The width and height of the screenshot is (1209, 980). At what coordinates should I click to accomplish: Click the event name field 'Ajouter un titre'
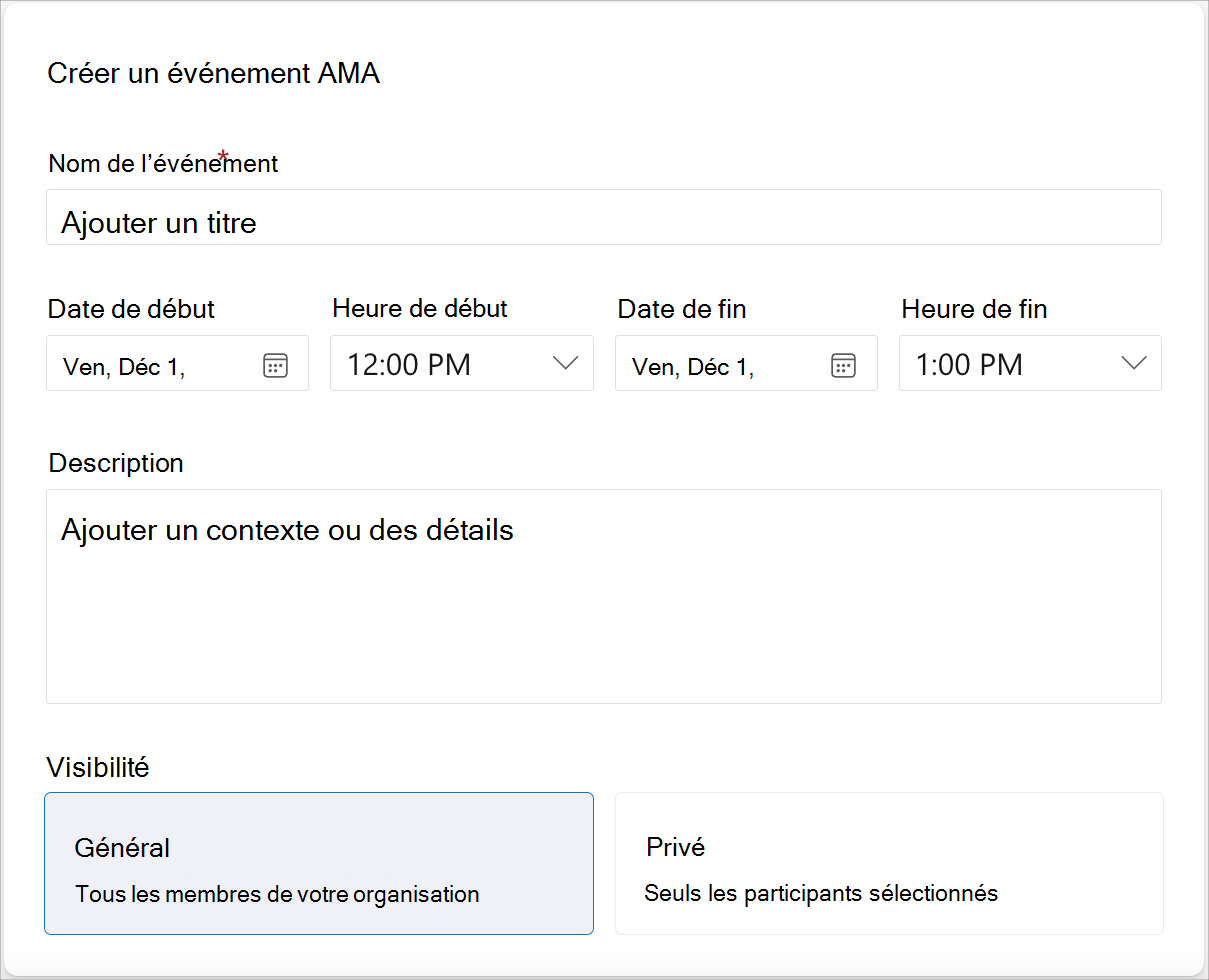[604, 217]
